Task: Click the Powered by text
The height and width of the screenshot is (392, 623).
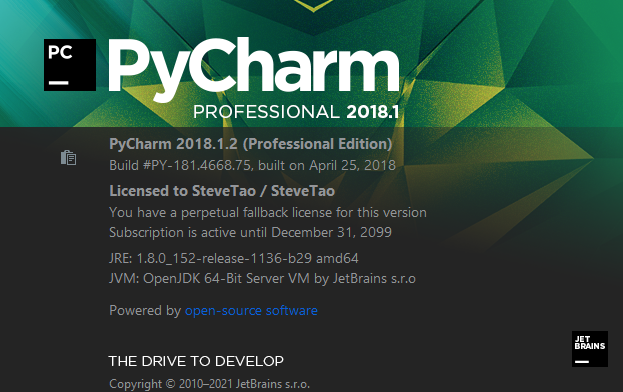Action: point(145,310)
